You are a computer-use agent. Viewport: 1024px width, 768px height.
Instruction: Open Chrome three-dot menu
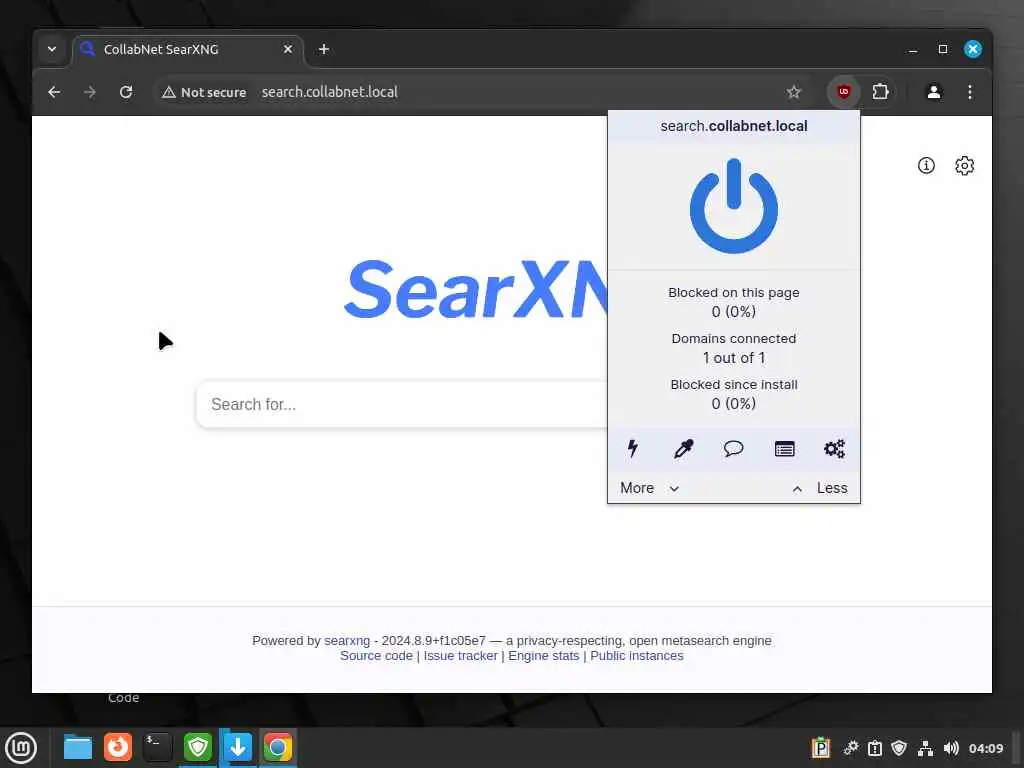tap(970, 91)
